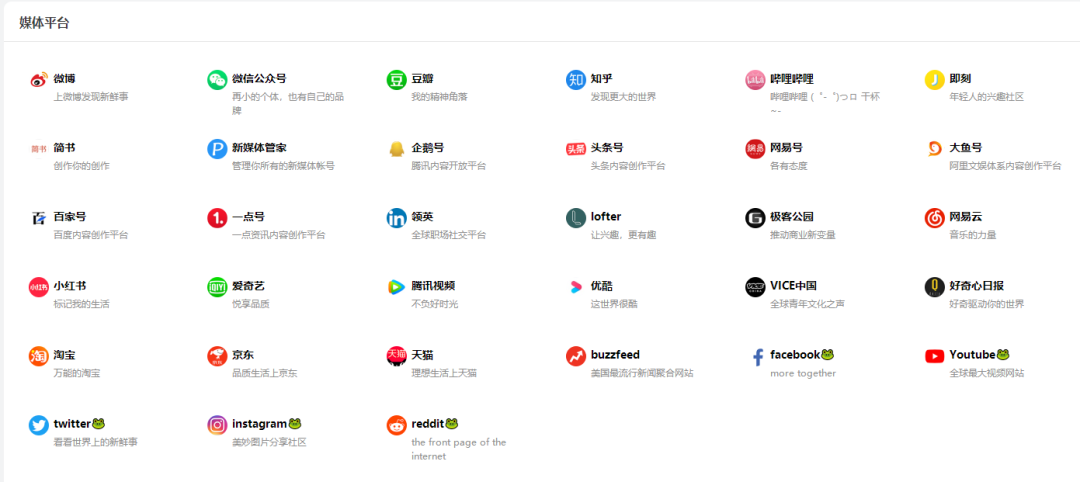The width and height of the screenshot is (1080, 482).
Task: Open the VICE中国 title link
Action: point(793,286)
